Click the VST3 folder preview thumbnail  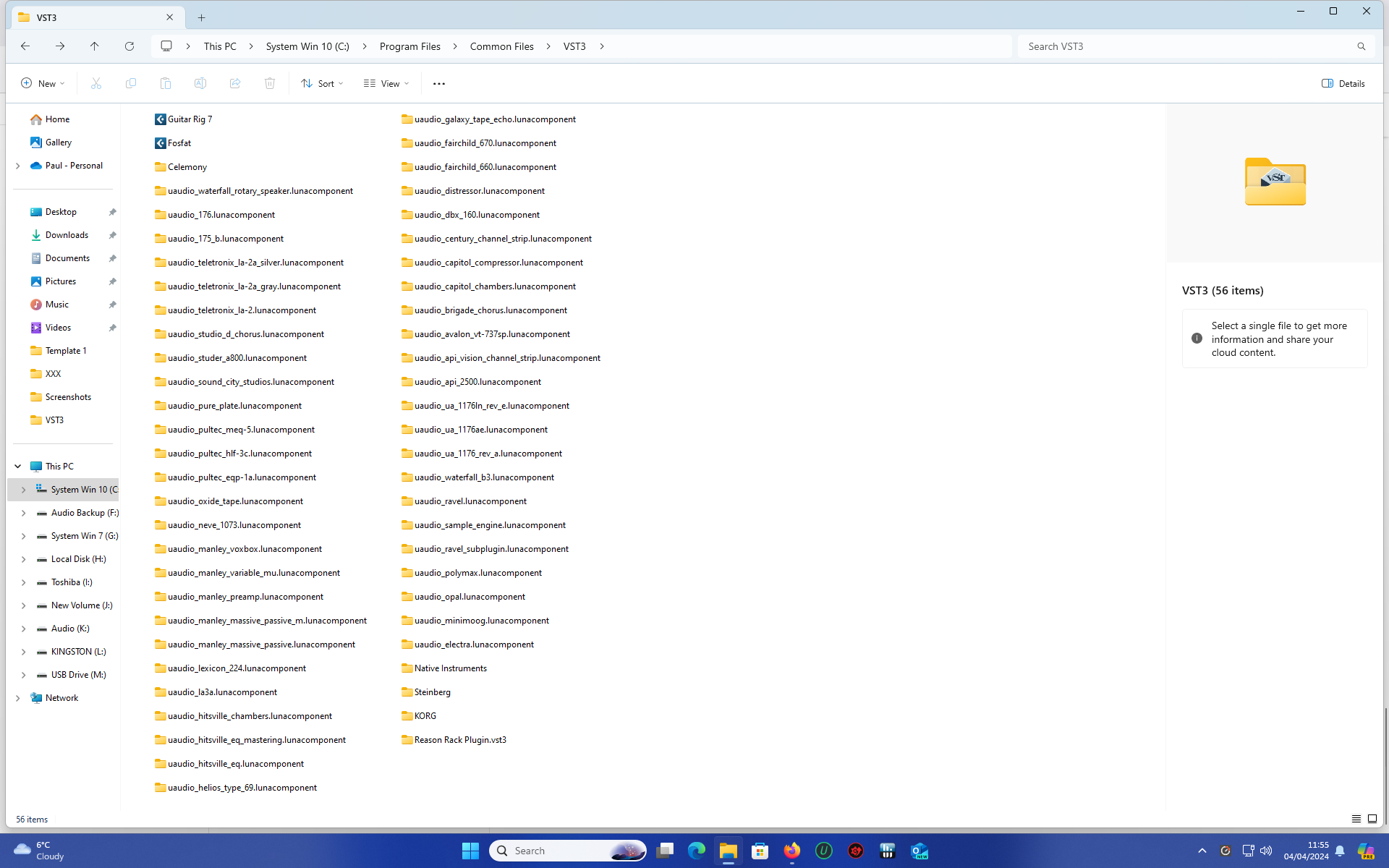click(x=1275, y=182)
